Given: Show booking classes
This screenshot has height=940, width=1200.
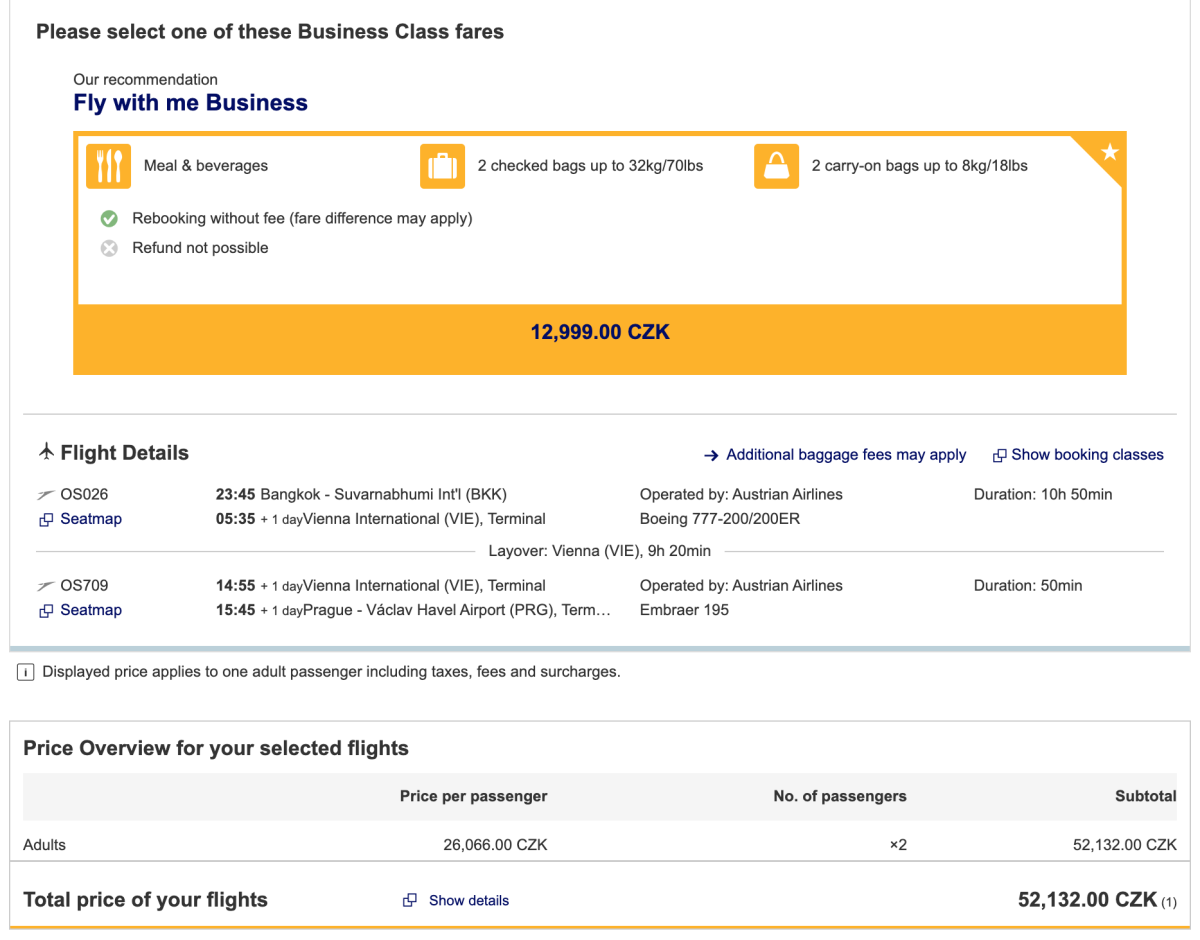Looking at the screenshot, I should (x=1086, y=455).
